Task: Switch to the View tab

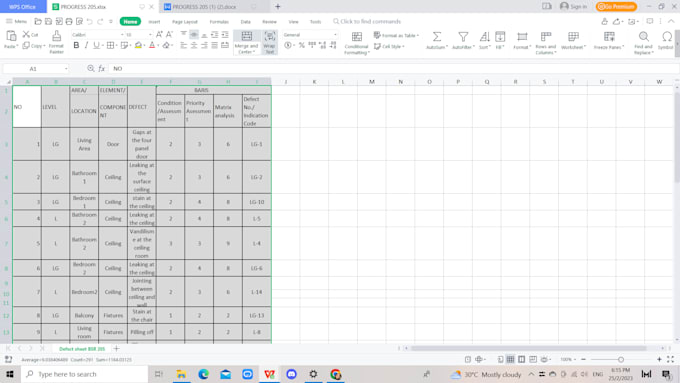Action: [294, 22]
